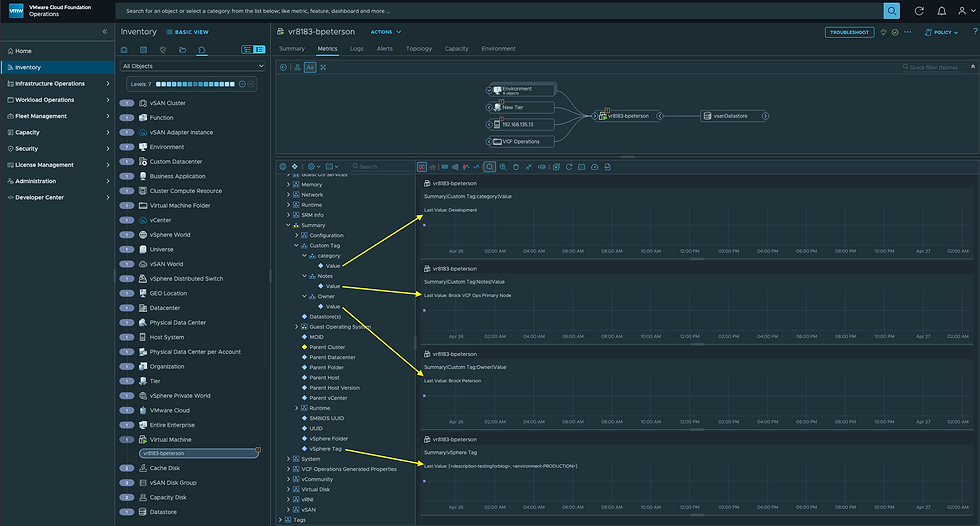Open the Alerts tab

tap(385, 49)
